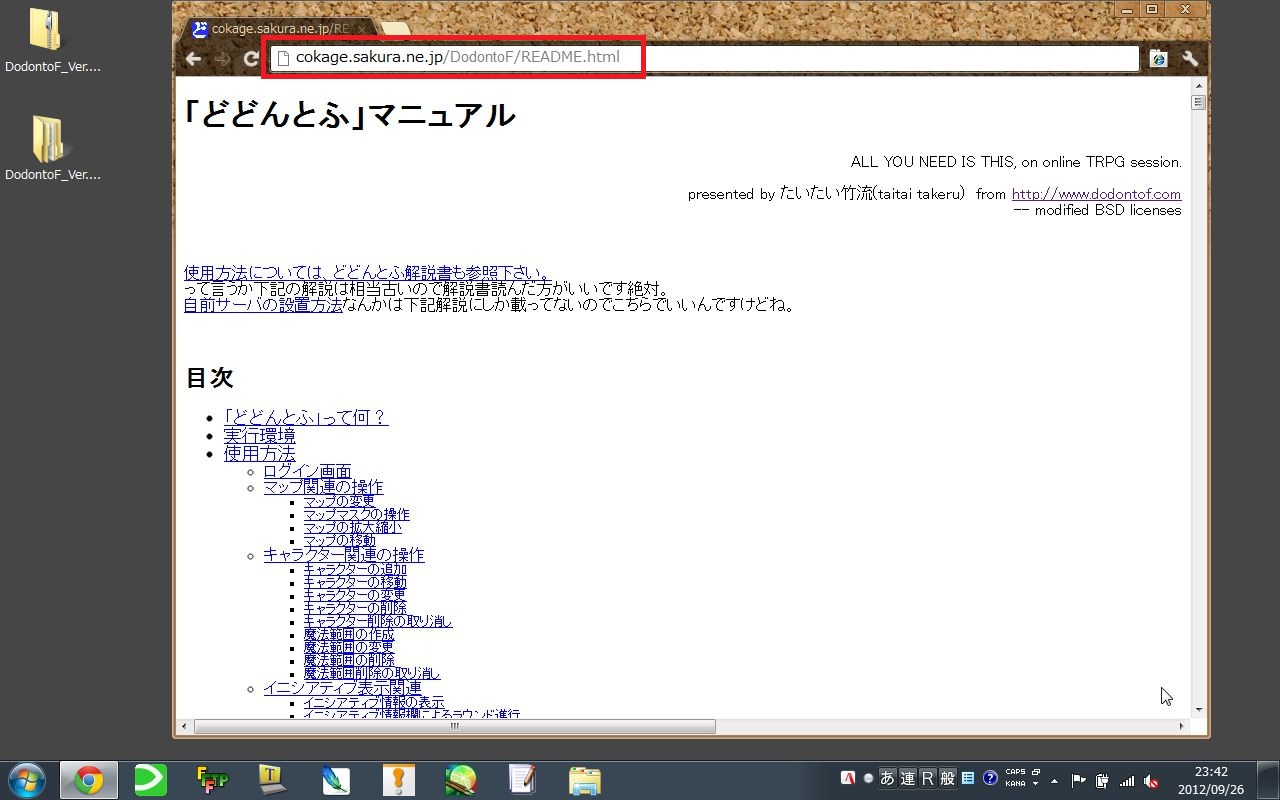Open the FFFTP taskbar icon

[x=213, y=780]
